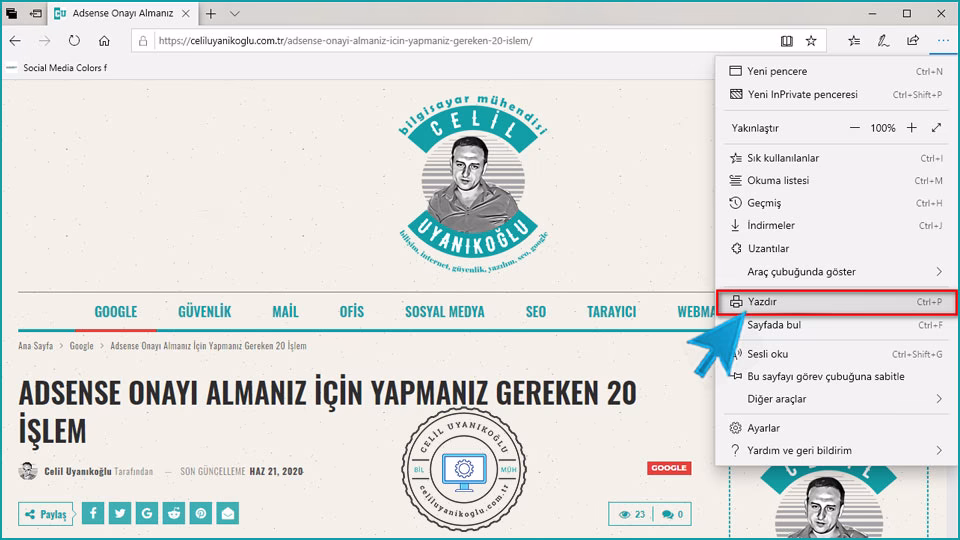
Task: Share article on Twitter
Action: click(120, 513)
